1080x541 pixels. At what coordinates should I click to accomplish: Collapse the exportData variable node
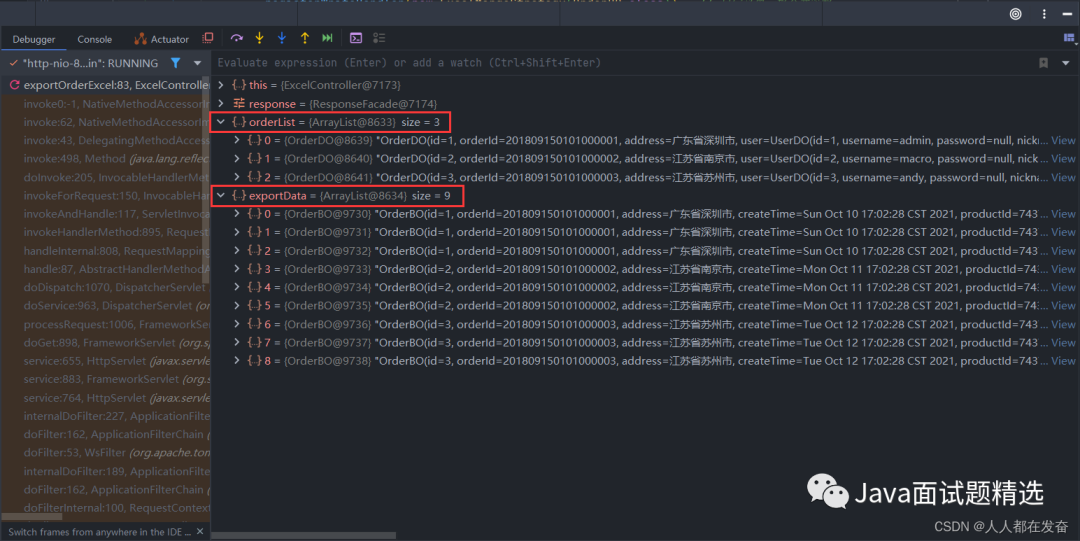click(x=221, y=196)
